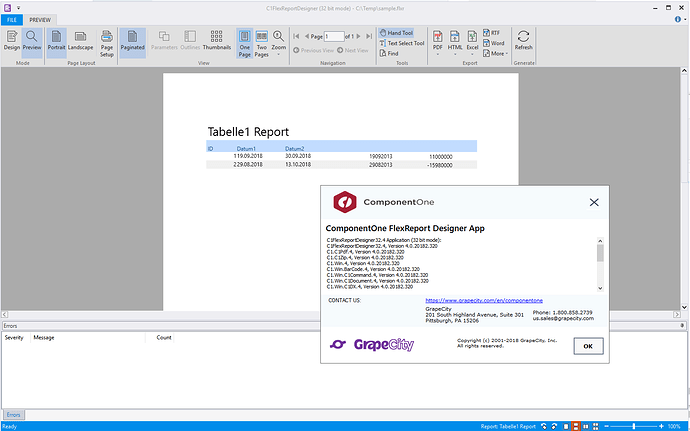Open PDF export dropdown arrow
This screenshot has height=431, width=690.
coord(437,55)
